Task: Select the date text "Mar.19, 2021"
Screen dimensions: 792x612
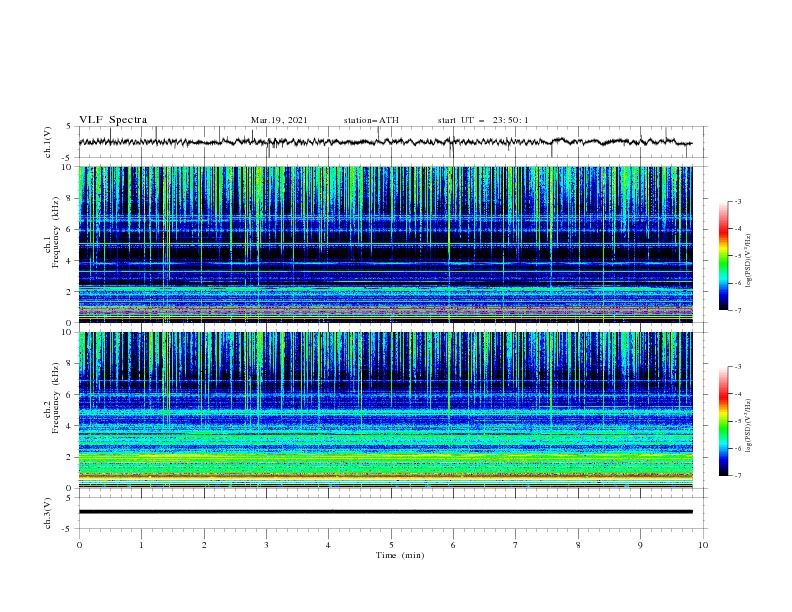Action: pyautogui.click(x=279, y=120)
